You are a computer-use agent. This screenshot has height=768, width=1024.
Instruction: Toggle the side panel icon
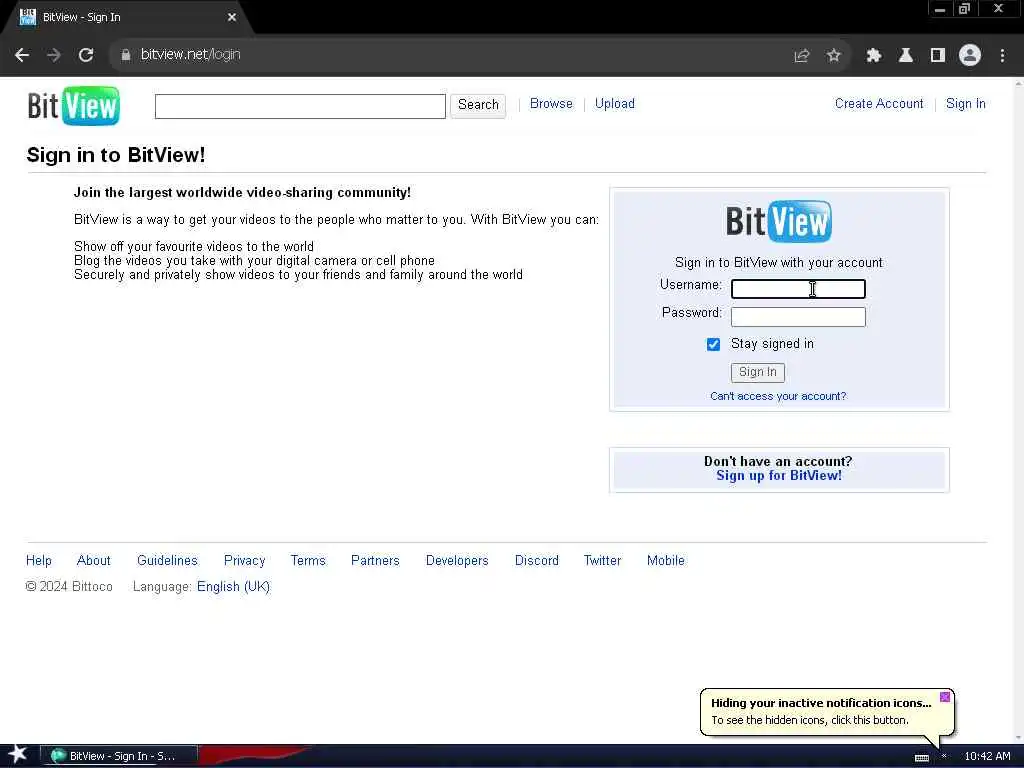937,56
